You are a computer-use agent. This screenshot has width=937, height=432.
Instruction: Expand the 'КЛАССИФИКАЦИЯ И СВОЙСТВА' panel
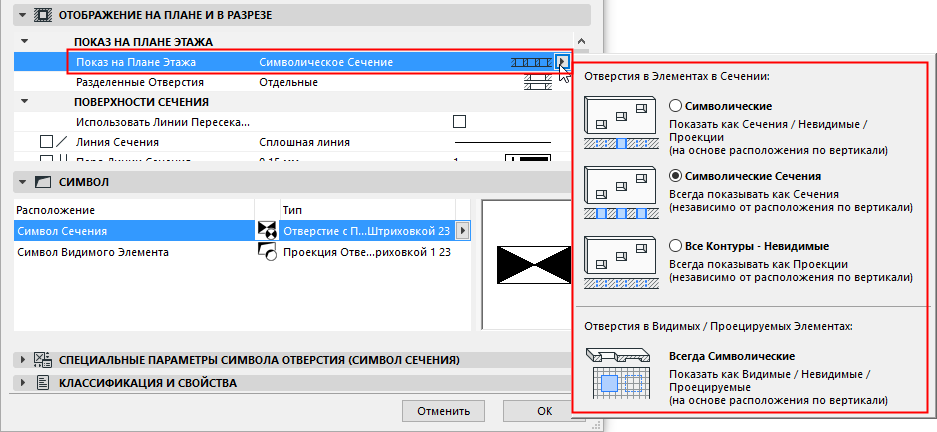[x=23, y=382]
